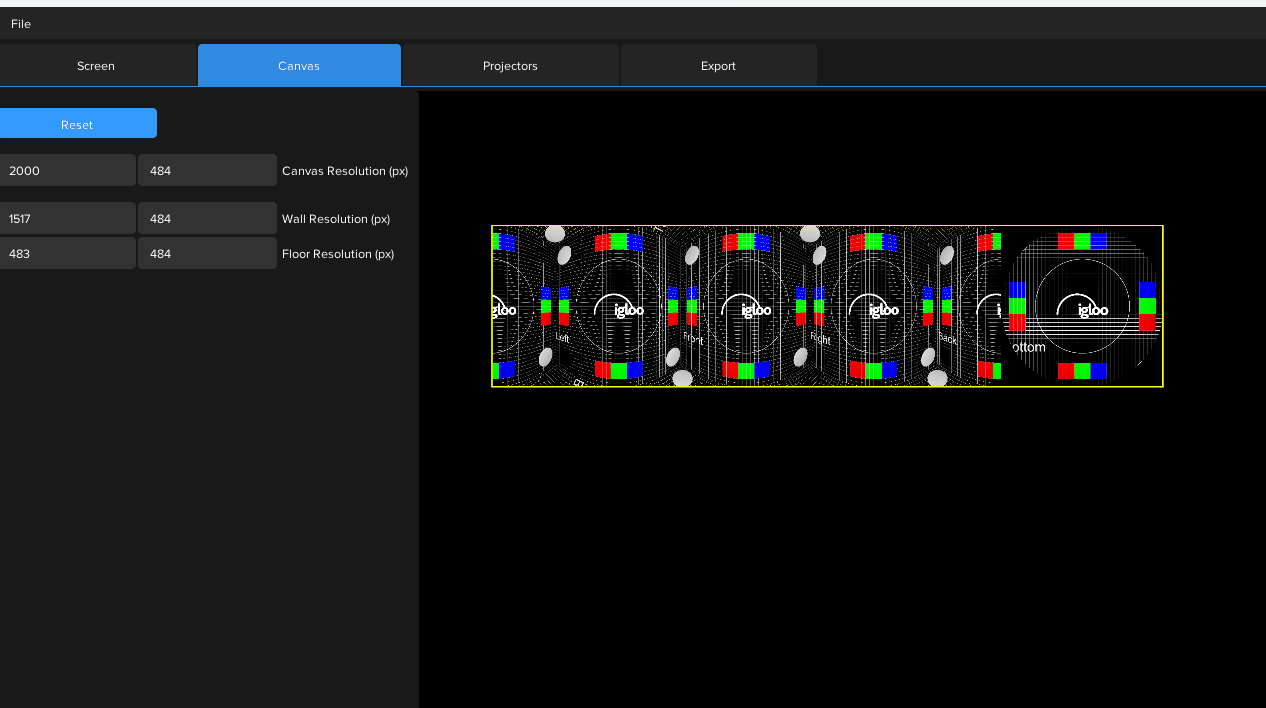Click the yellow canvas boundary outline
1266x708 pixels.
[x=827, y=225]
